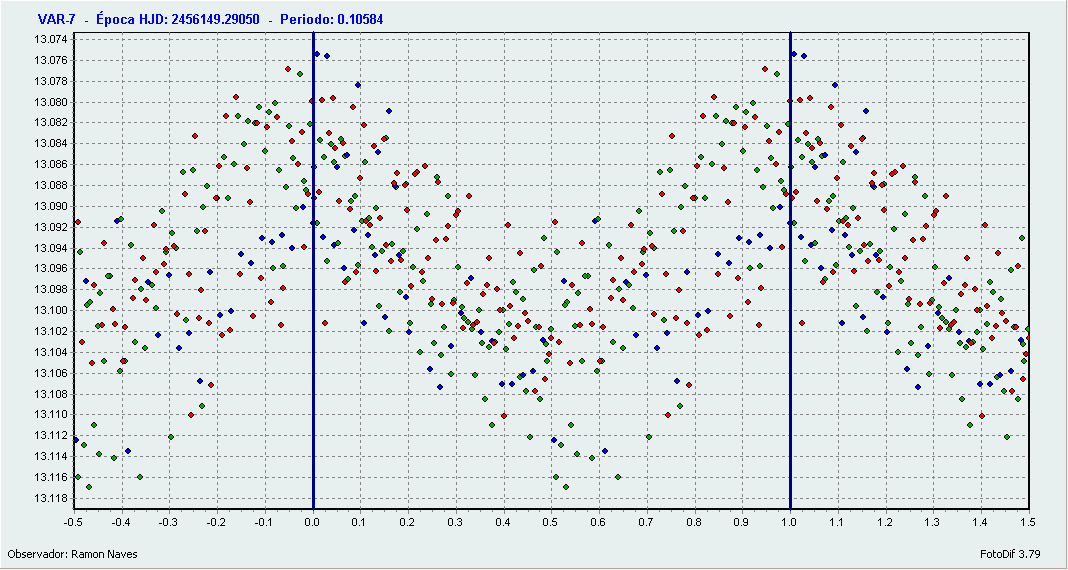Click the 1.4 phase axis label
Viewport: 1068px width, 570px height.
click(x=981, y=522)
